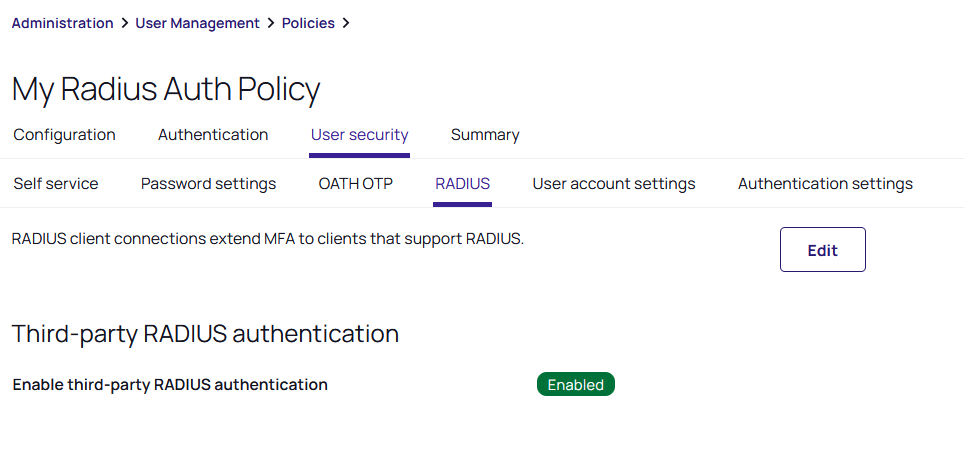Open User account settings sub-tab

tap(613, 184)
